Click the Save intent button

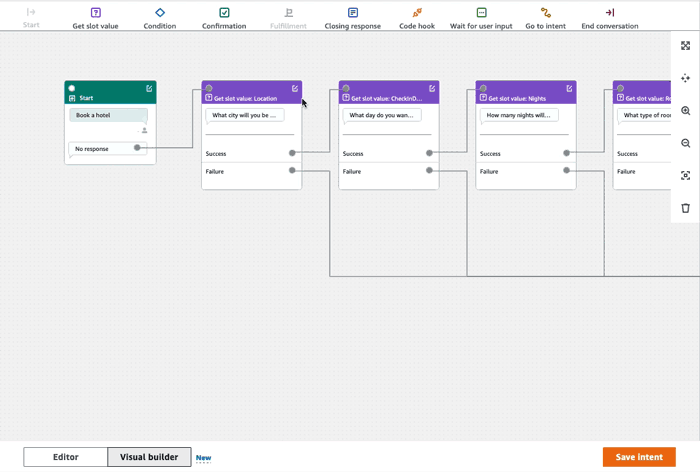[x=638, y=457]
